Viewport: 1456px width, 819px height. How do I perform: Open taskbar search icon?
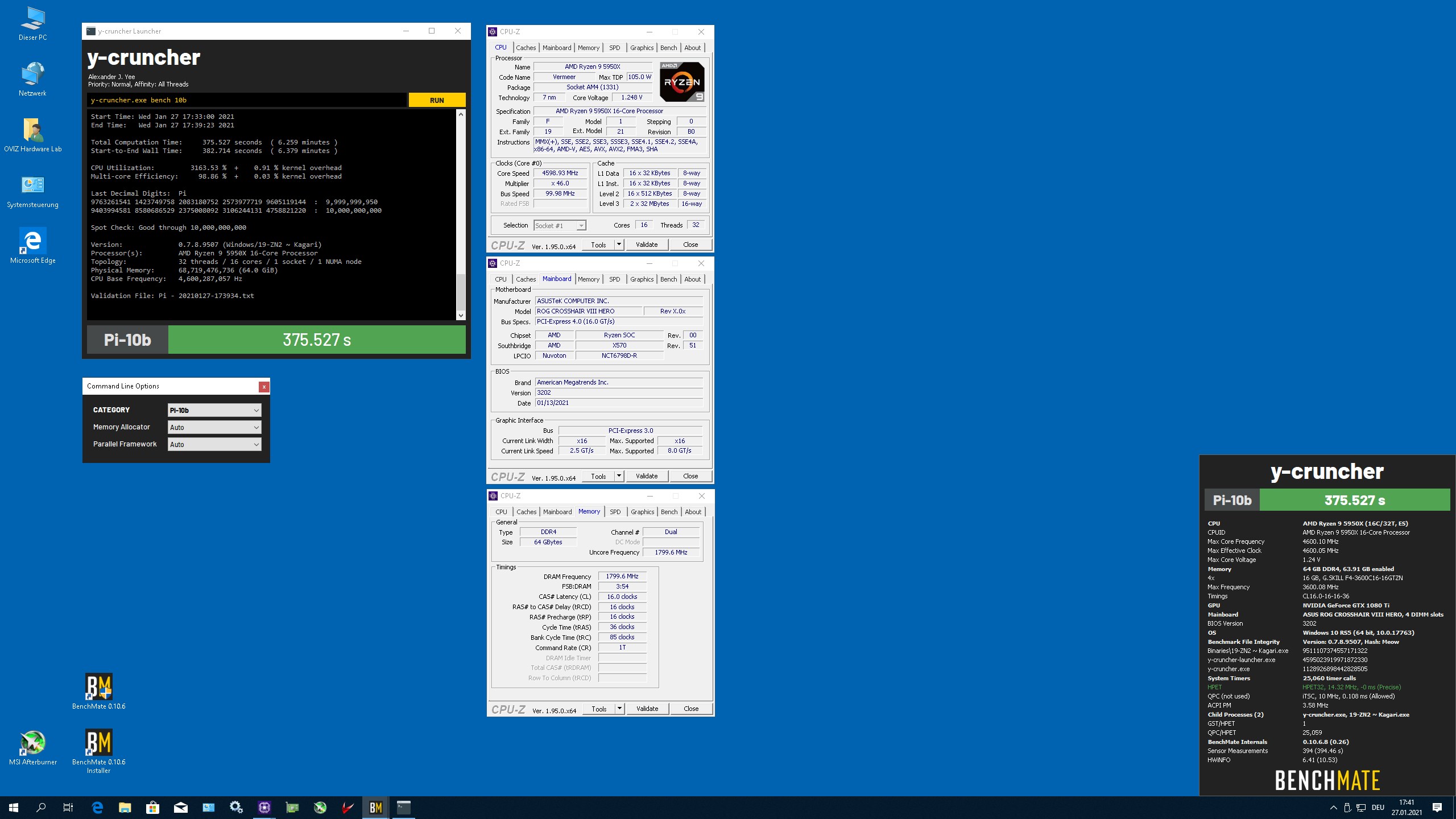click(x=41, y=808)
